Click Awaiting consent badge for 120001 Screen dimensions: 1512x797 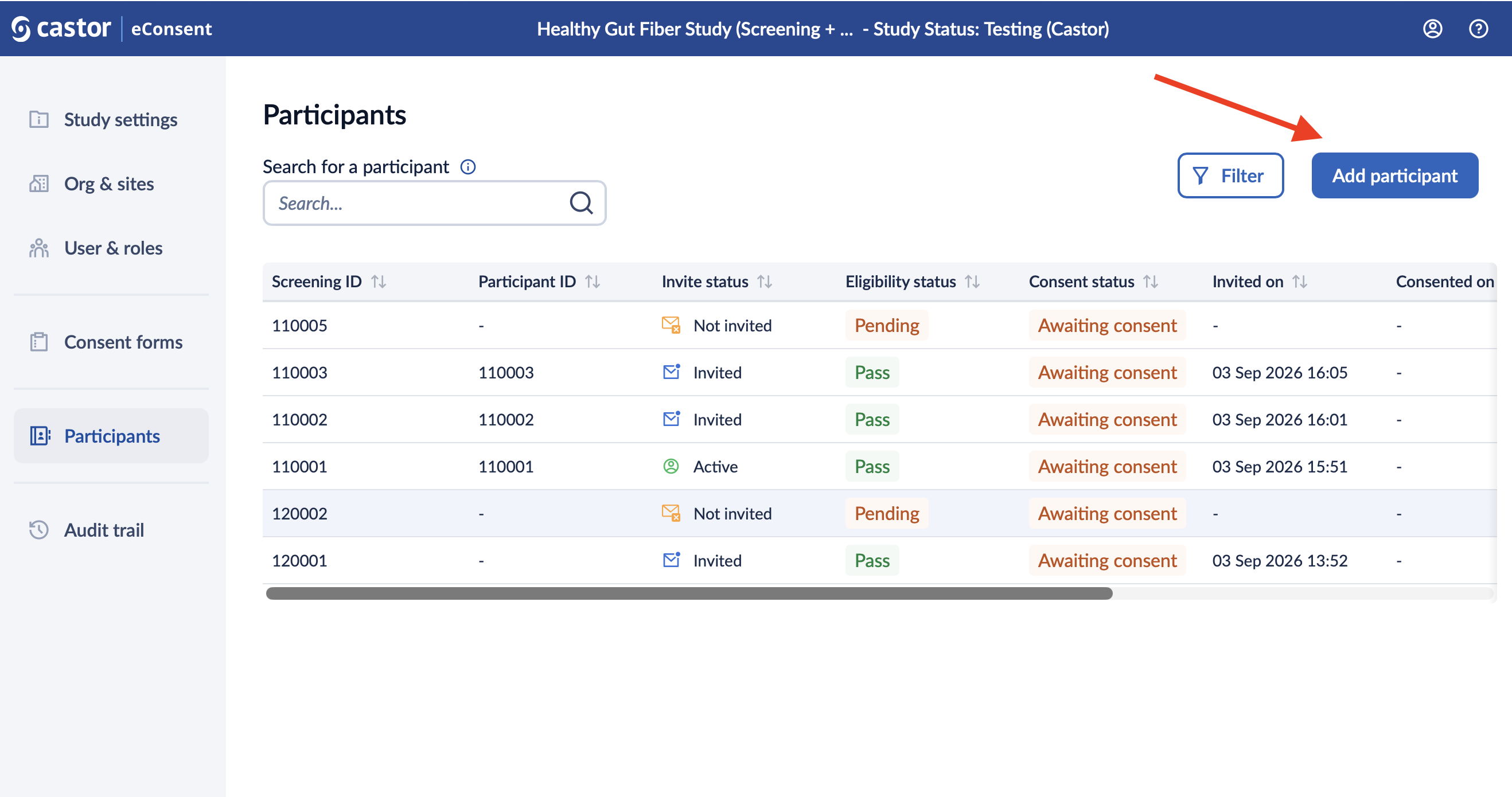tap(1107, 560)
